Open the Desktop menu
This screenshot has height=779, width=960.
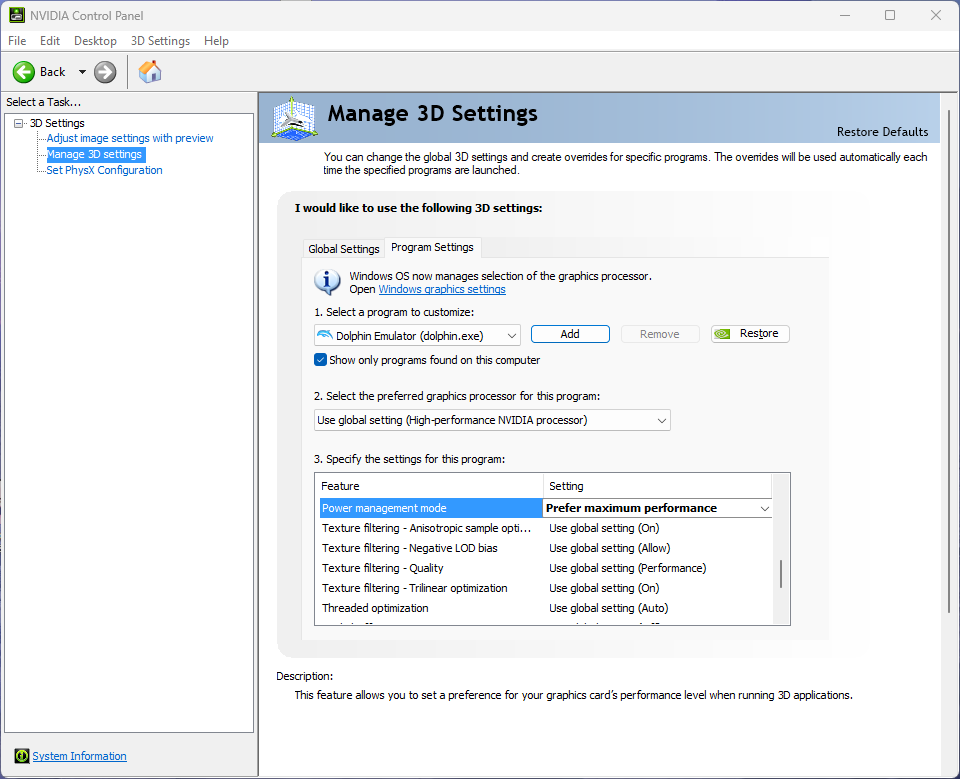(x=96, y=41)
